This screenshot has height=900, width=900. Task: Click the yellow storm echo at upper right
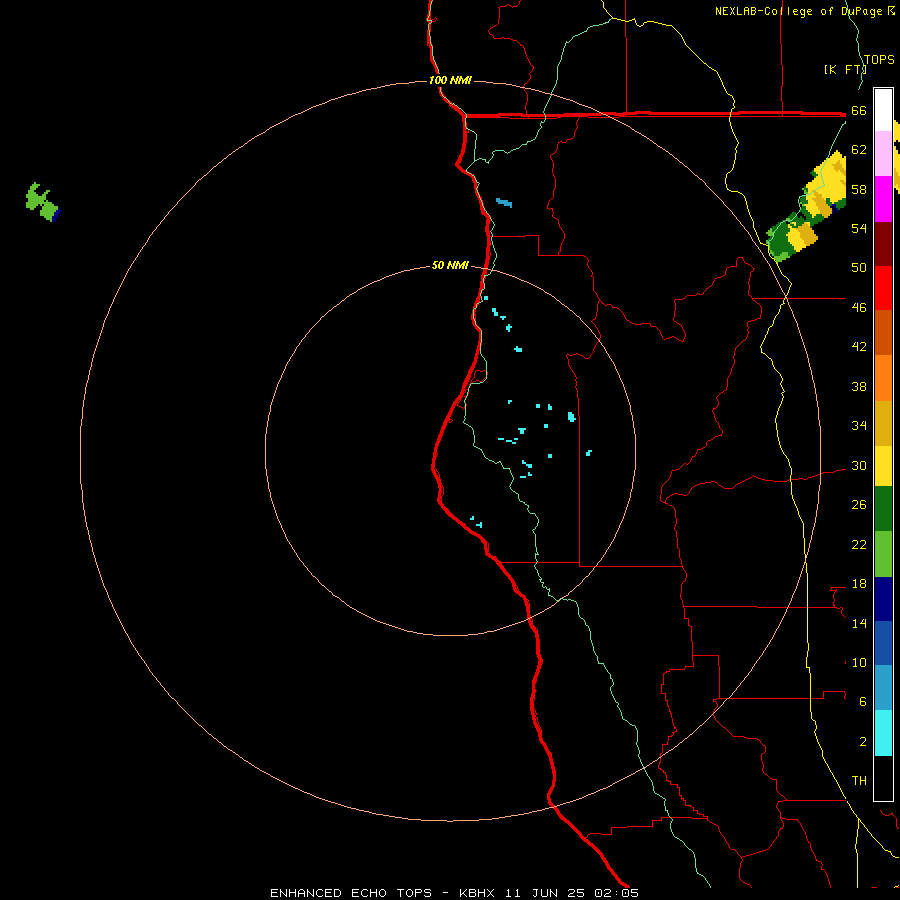click(x=827, y=184)
